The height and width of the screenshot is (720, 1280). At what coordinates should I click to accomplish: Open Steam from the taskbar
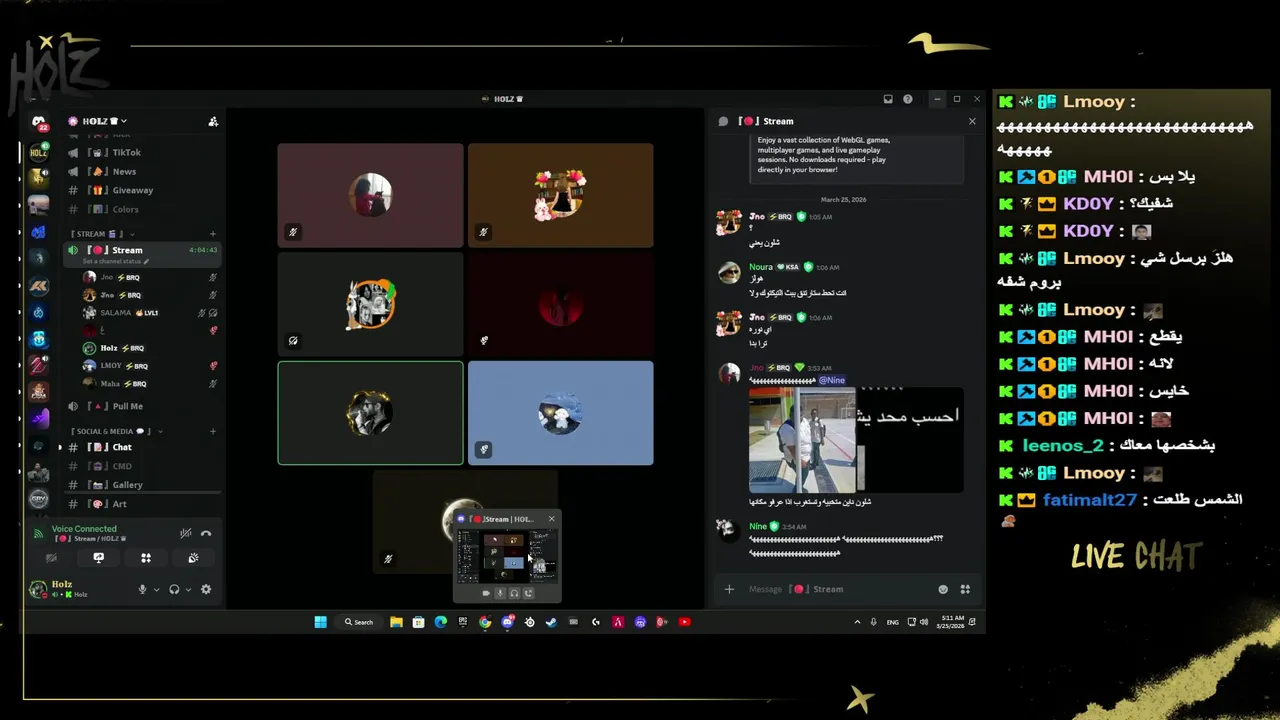pyautogui.click(x=551, y=622)
